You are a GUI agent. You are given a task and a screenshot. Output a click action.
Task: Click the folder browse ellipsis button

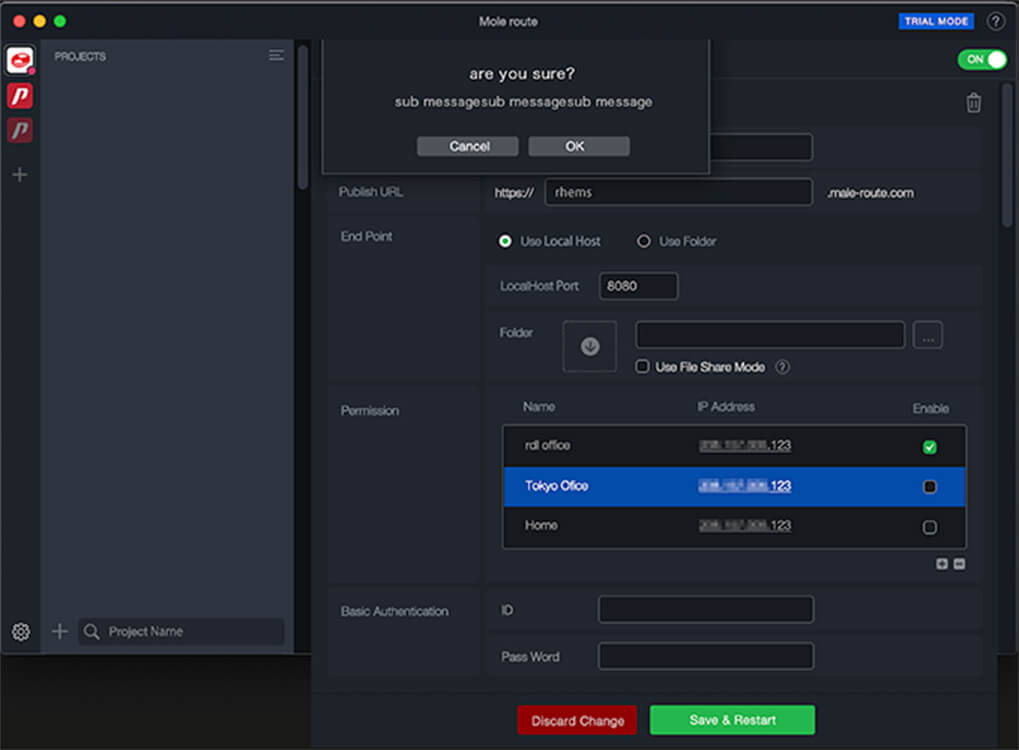(927, 336)
